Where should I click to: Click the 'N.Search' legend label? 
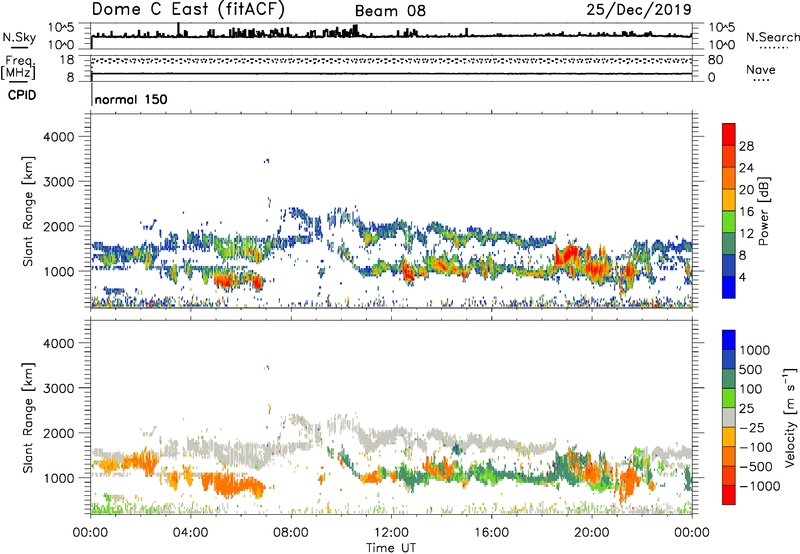point(772,37)
